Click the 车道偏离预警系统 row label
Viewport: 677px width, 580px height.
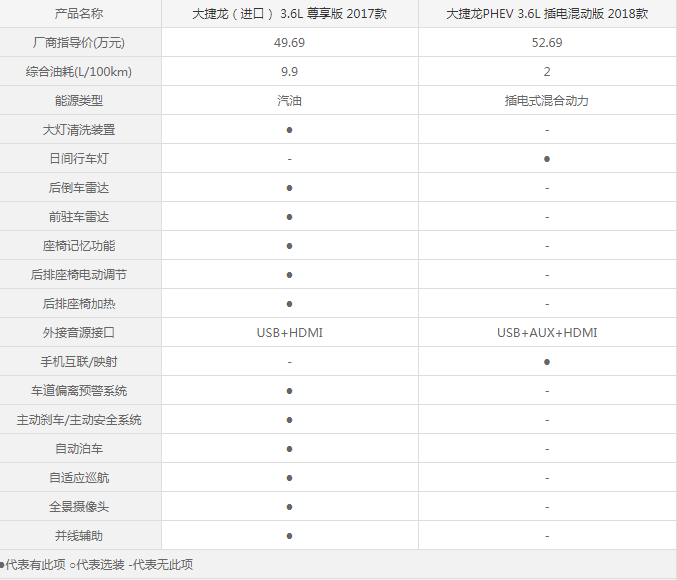(79, 391)
